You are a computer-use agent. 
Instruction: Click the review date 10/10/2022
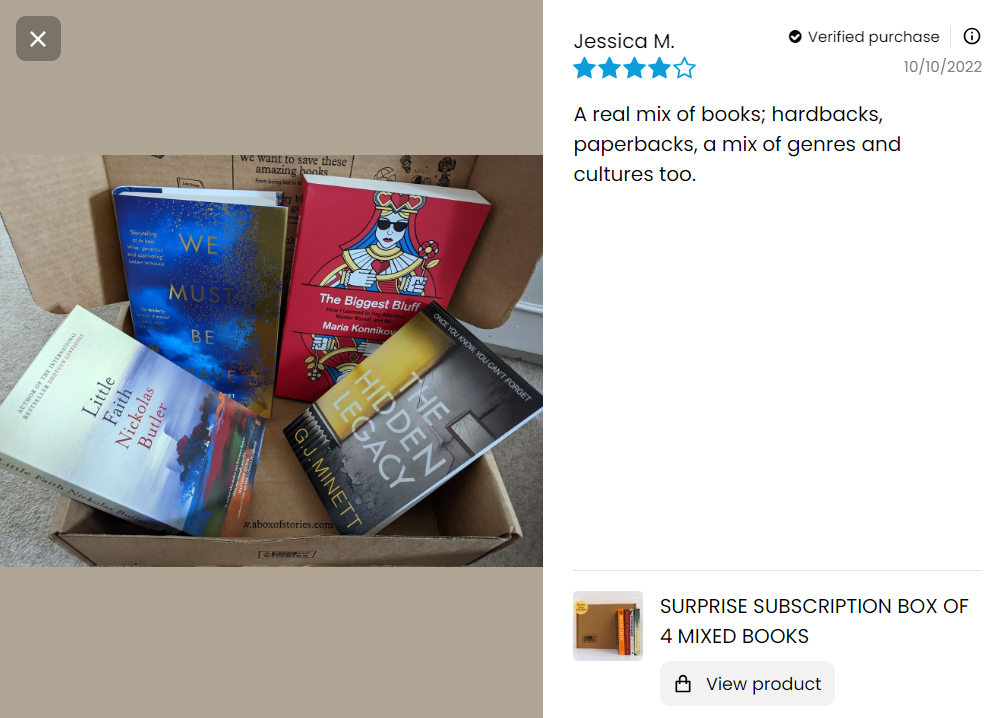pyautogui.click(x=942, y=67)
